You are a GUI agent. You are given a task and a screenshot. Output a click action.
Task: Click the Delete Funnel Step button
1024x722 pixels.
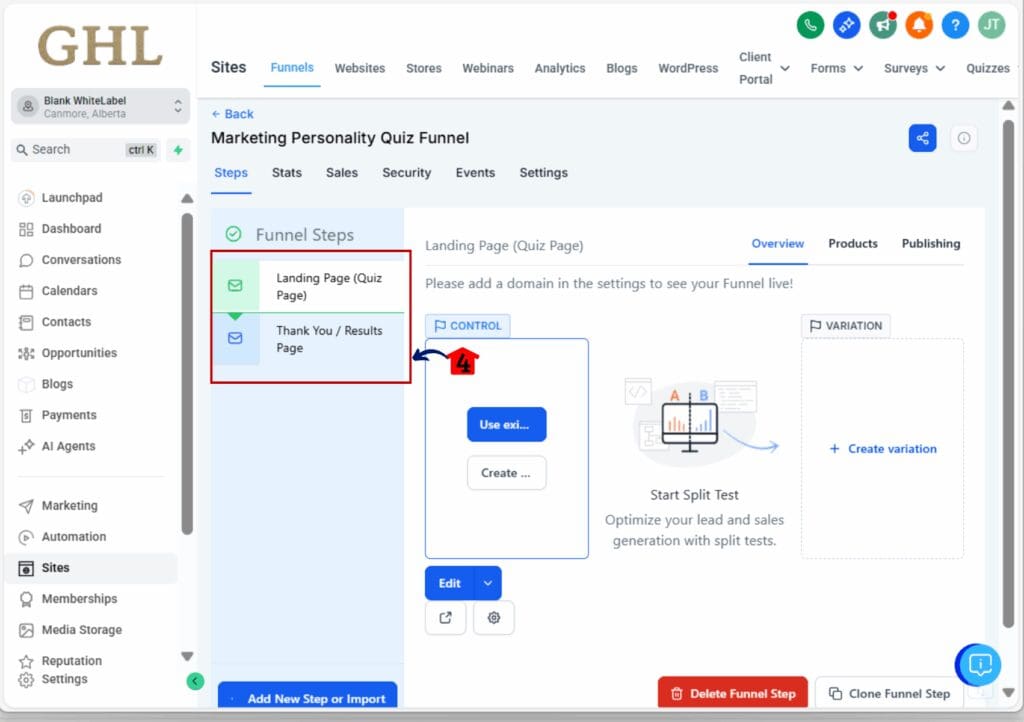[x=732, y=691]
